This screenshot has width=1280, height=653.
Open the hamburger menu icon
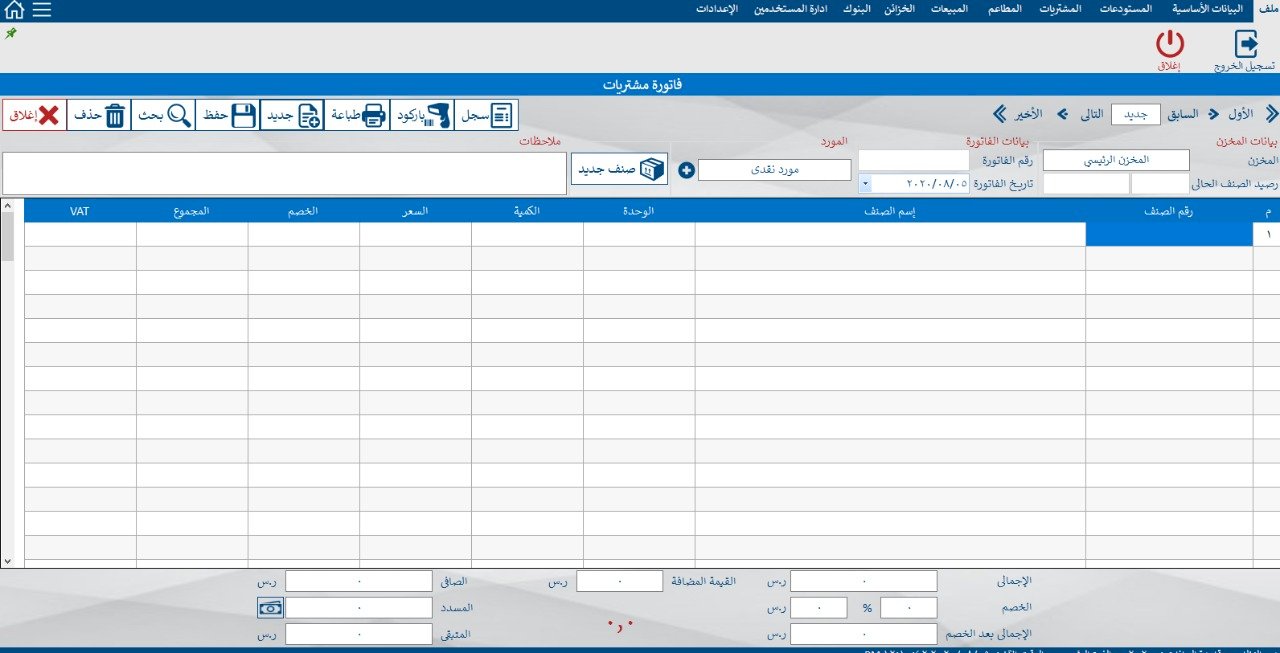pos(42,10)
